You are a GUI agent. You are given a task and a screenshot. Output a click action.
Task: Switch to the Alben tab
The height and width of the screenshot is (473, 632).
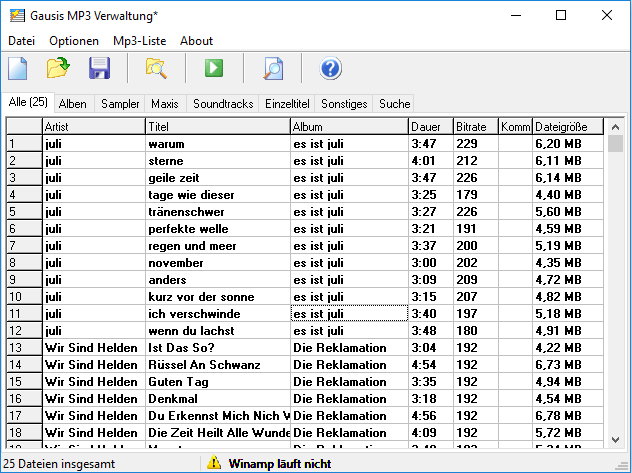tap(72, 104)
